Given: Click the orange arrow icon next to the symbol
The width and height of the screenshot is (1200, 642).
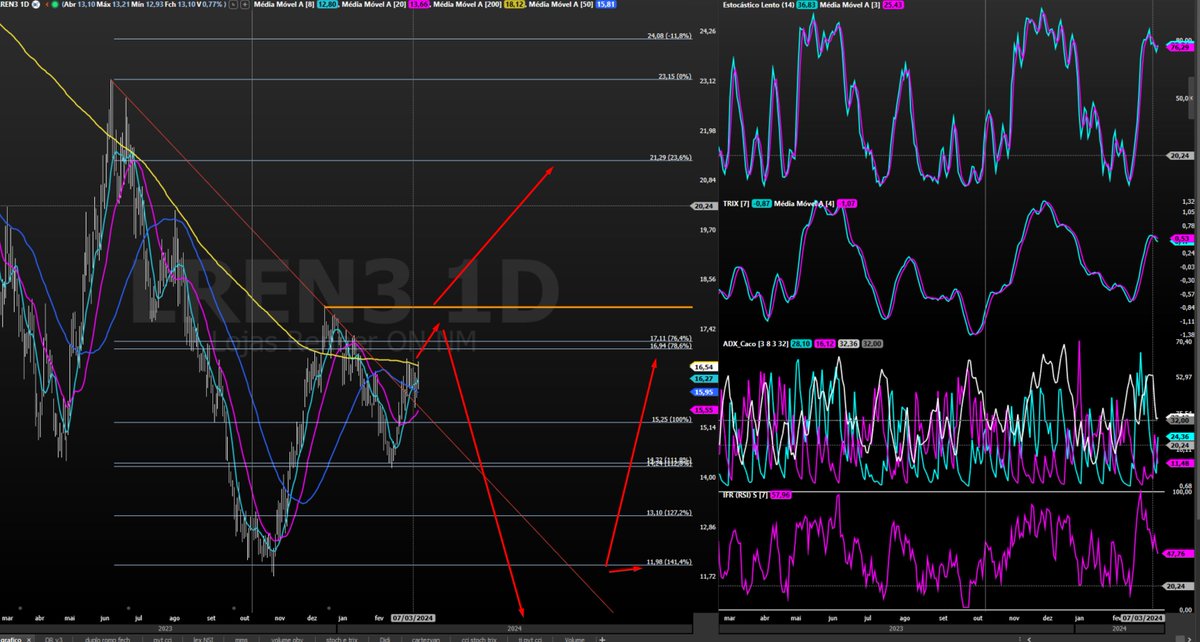Looking at the screenshot, I should [46, 5].
